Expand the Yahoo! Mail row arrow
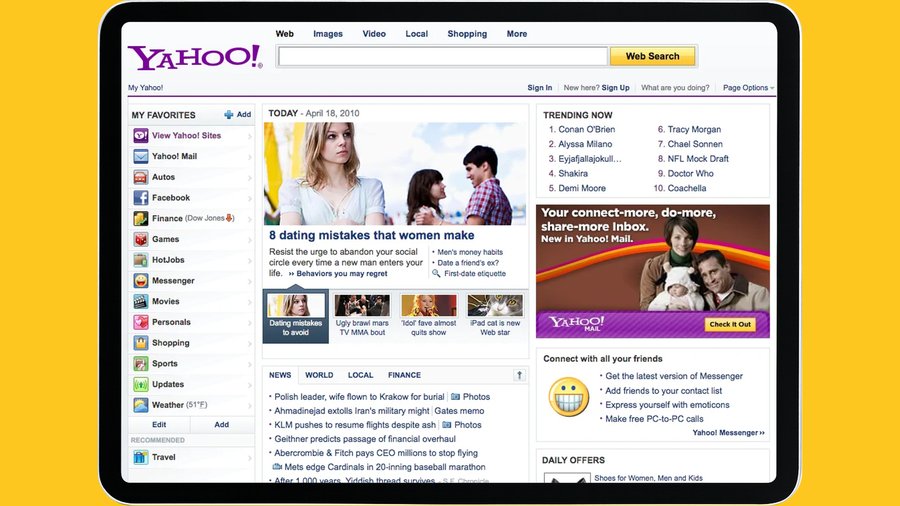 click(250, 157)
